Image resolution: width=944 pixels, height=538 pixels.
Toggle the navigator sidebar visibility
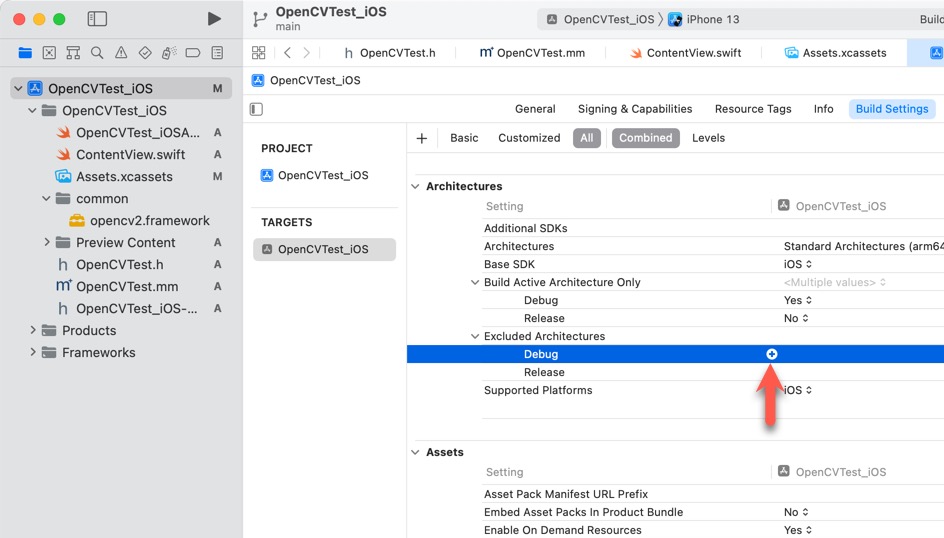click(x=97, y=19)
